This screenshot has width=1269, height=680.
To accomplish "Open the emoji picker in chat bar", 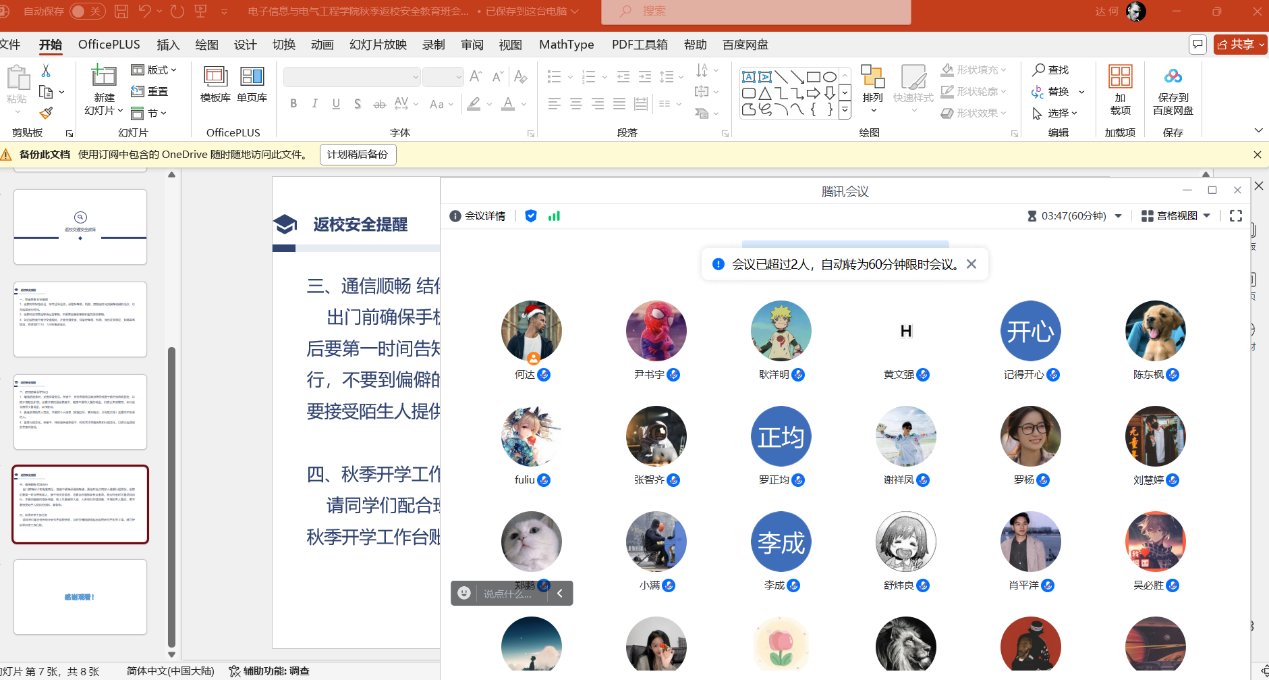I will 464,593.
